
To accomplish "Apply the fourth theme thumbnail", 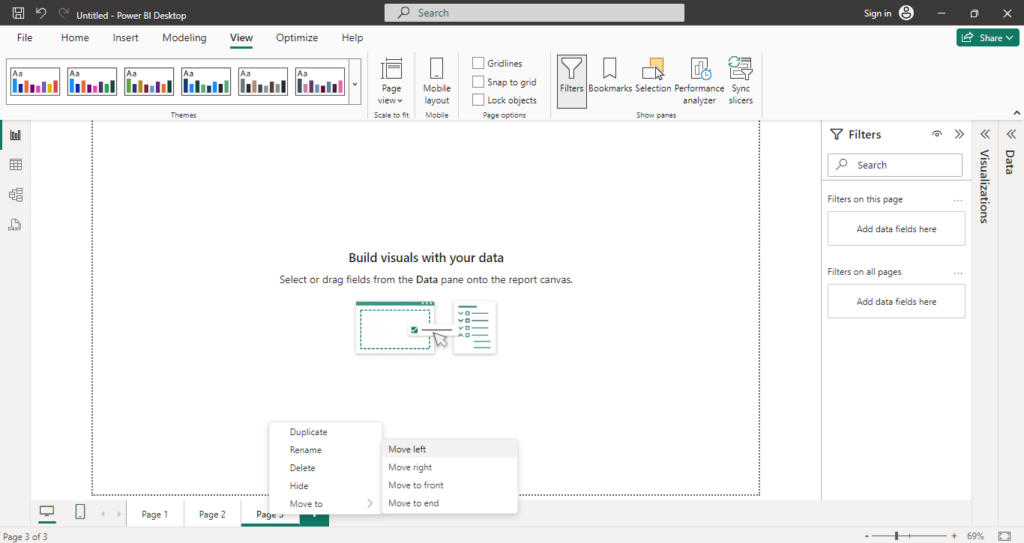I will click(x=206, y=82).
